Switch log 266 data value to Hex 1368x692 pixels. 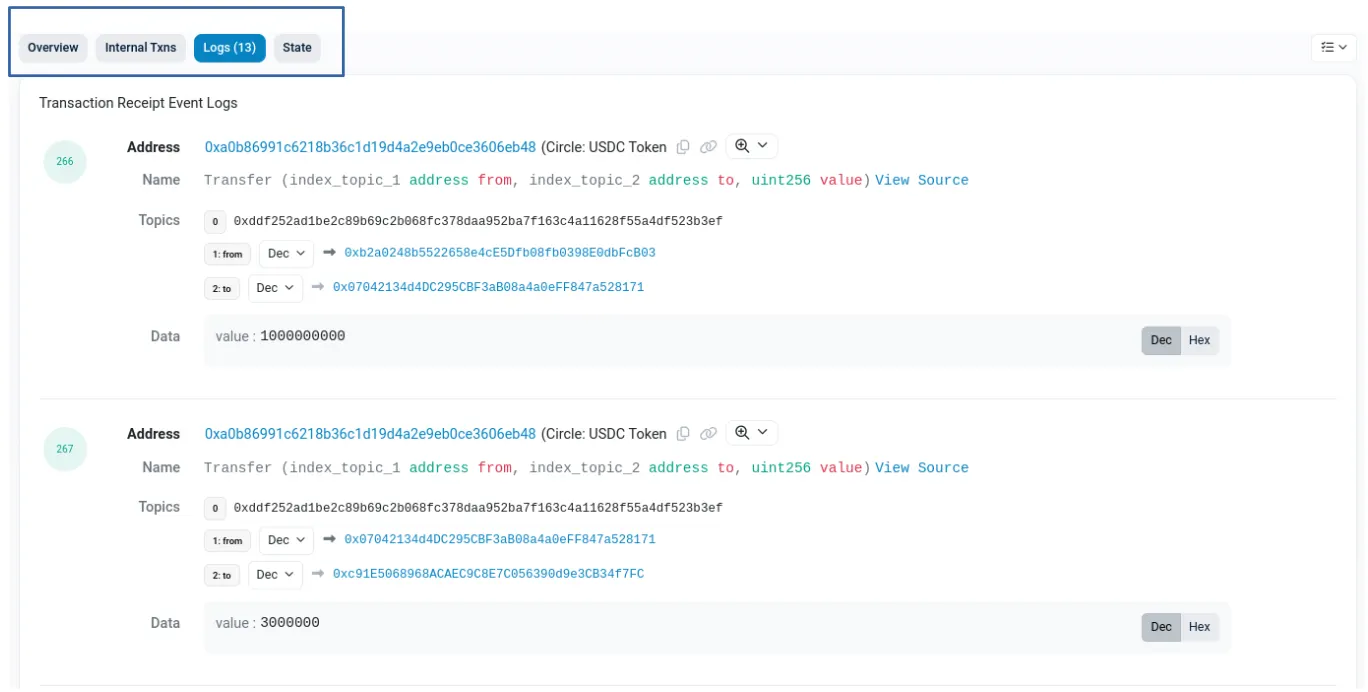[x=1198, y=339]
